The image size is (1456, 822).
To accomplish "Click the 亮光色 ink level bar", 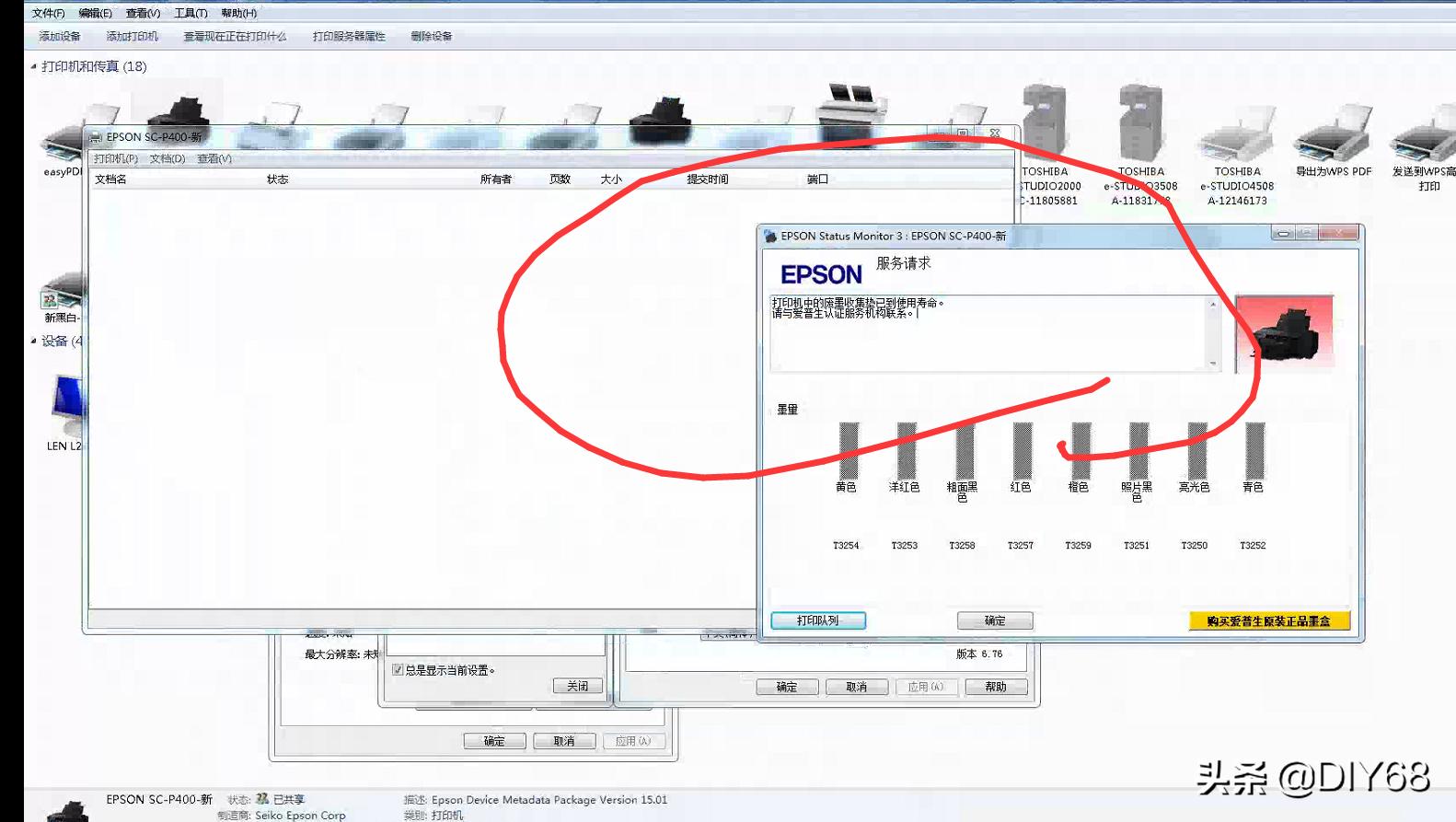I will tap(1197, 451).
